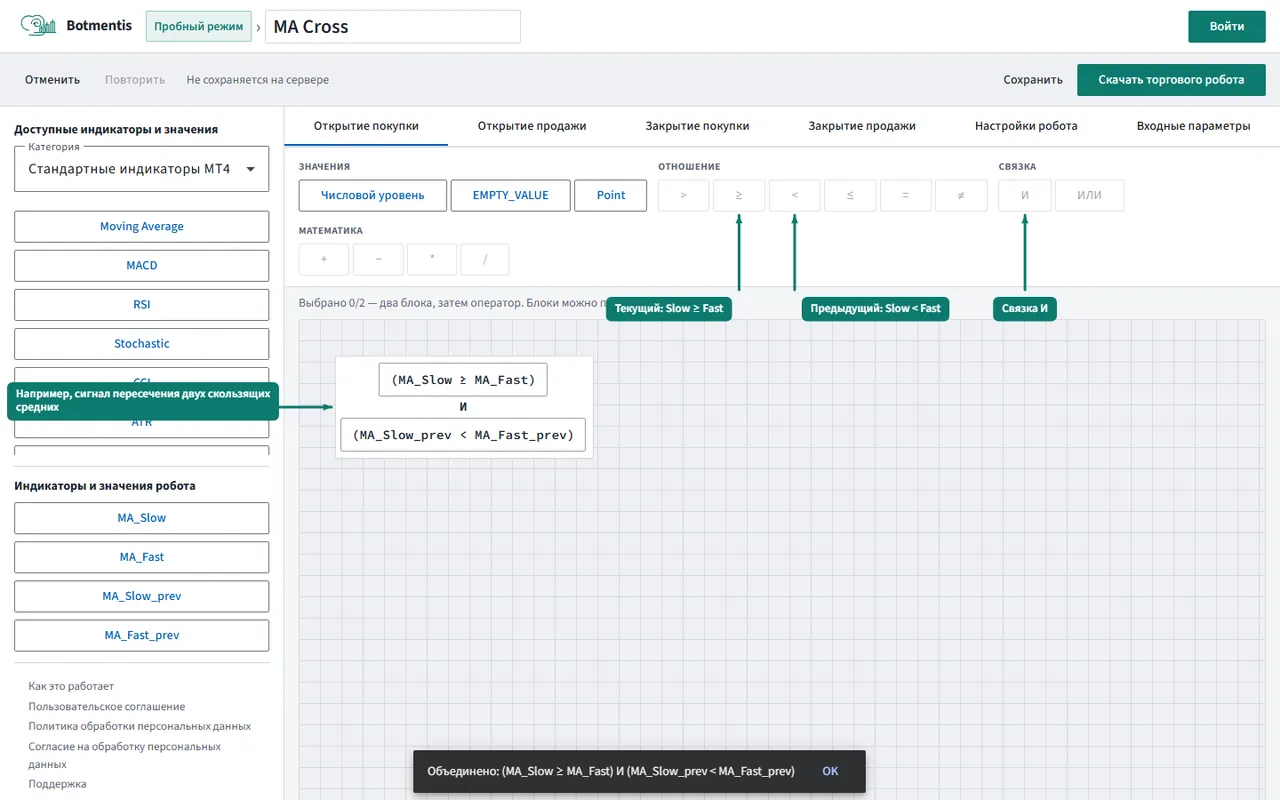1280x800 pixels.
Task: Select the И connective button
Action: [x=1025, y=195]
